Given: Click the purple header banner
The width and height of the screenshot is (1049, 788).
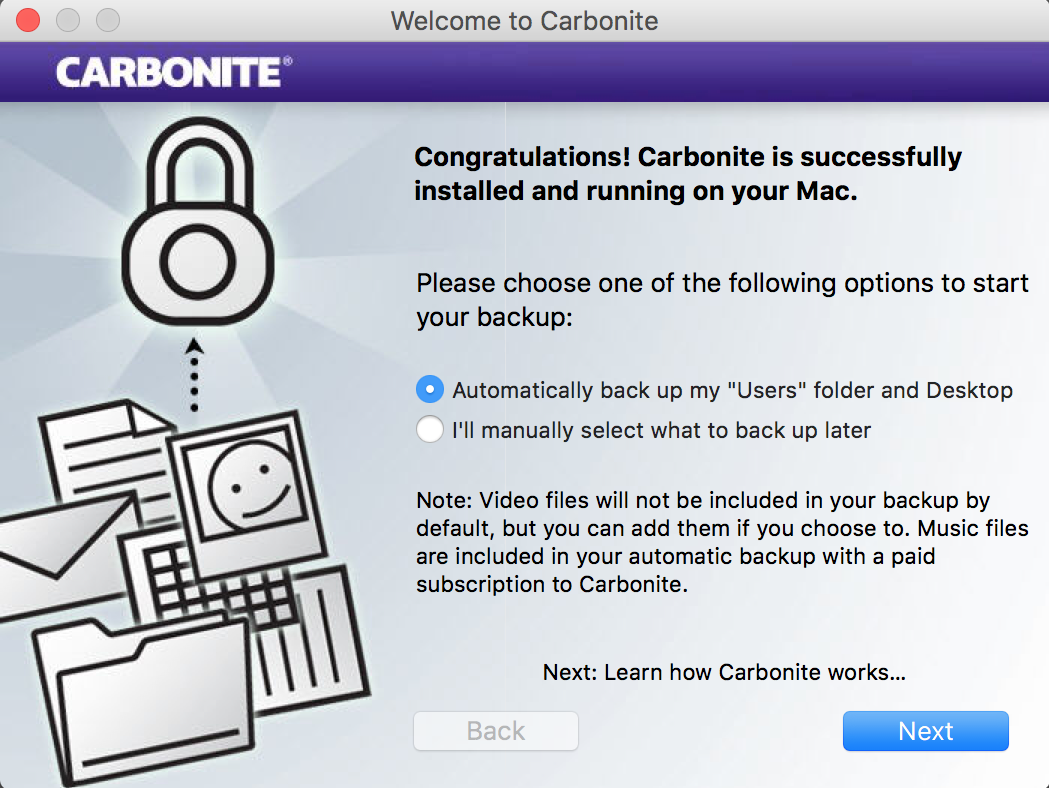Looking at the screenshot, I should pyautogui.click(x=600, y=71).
